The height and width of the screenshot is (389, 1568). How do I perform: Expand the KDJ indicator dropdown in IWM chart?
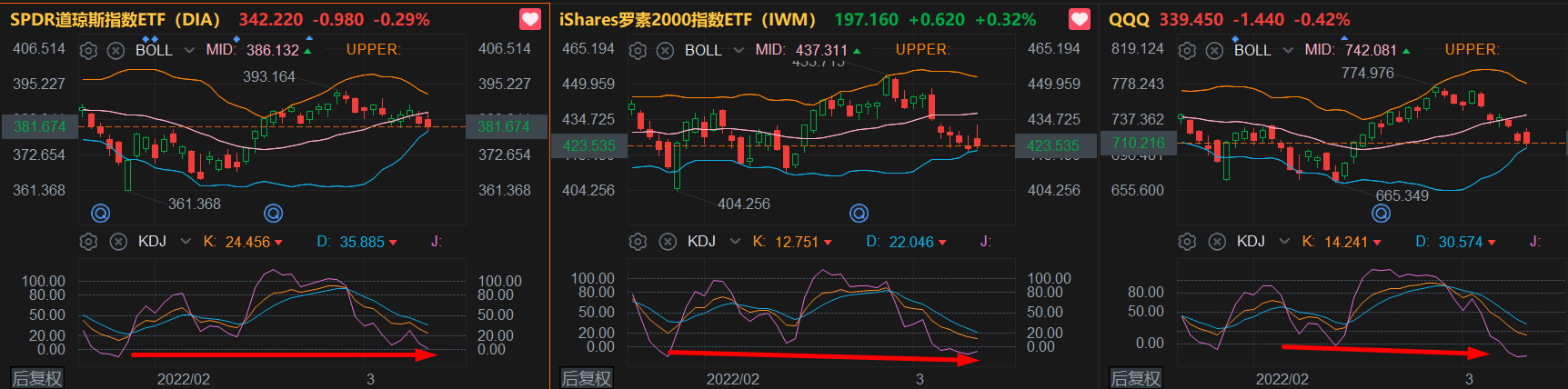[x=735, y=242]
